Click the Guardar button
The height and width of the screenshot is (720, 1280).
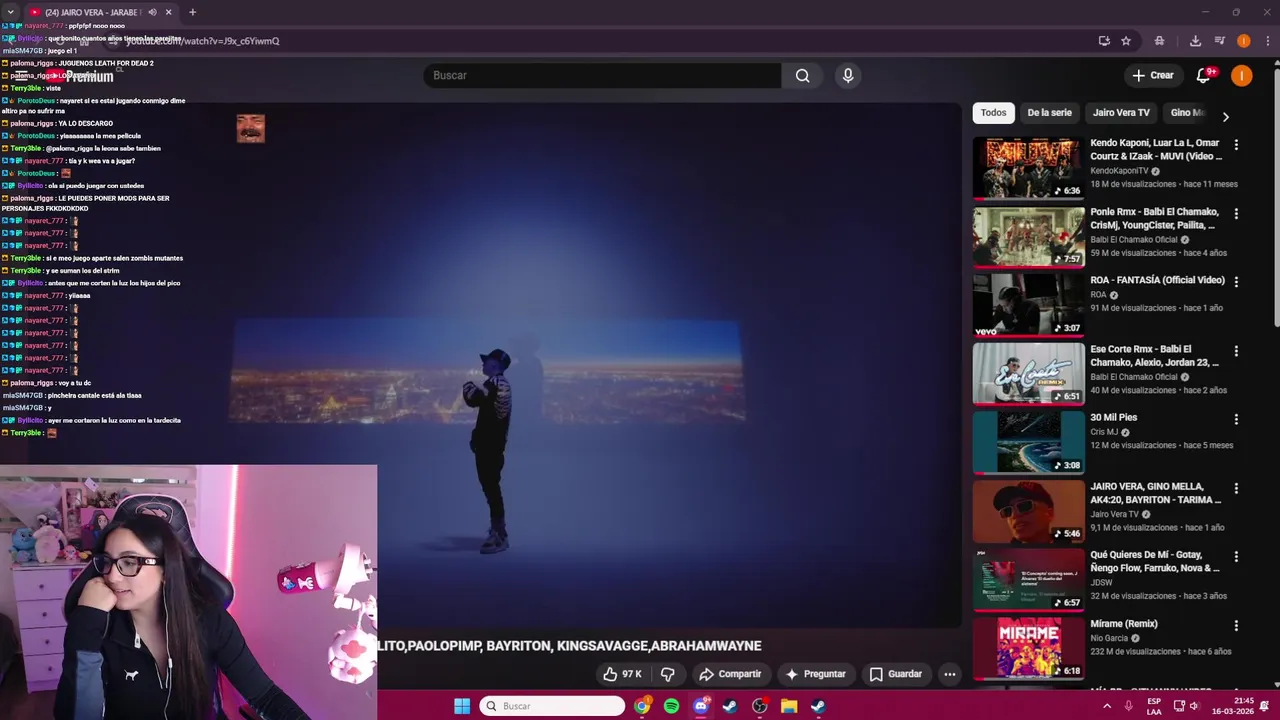click(896, 674)
